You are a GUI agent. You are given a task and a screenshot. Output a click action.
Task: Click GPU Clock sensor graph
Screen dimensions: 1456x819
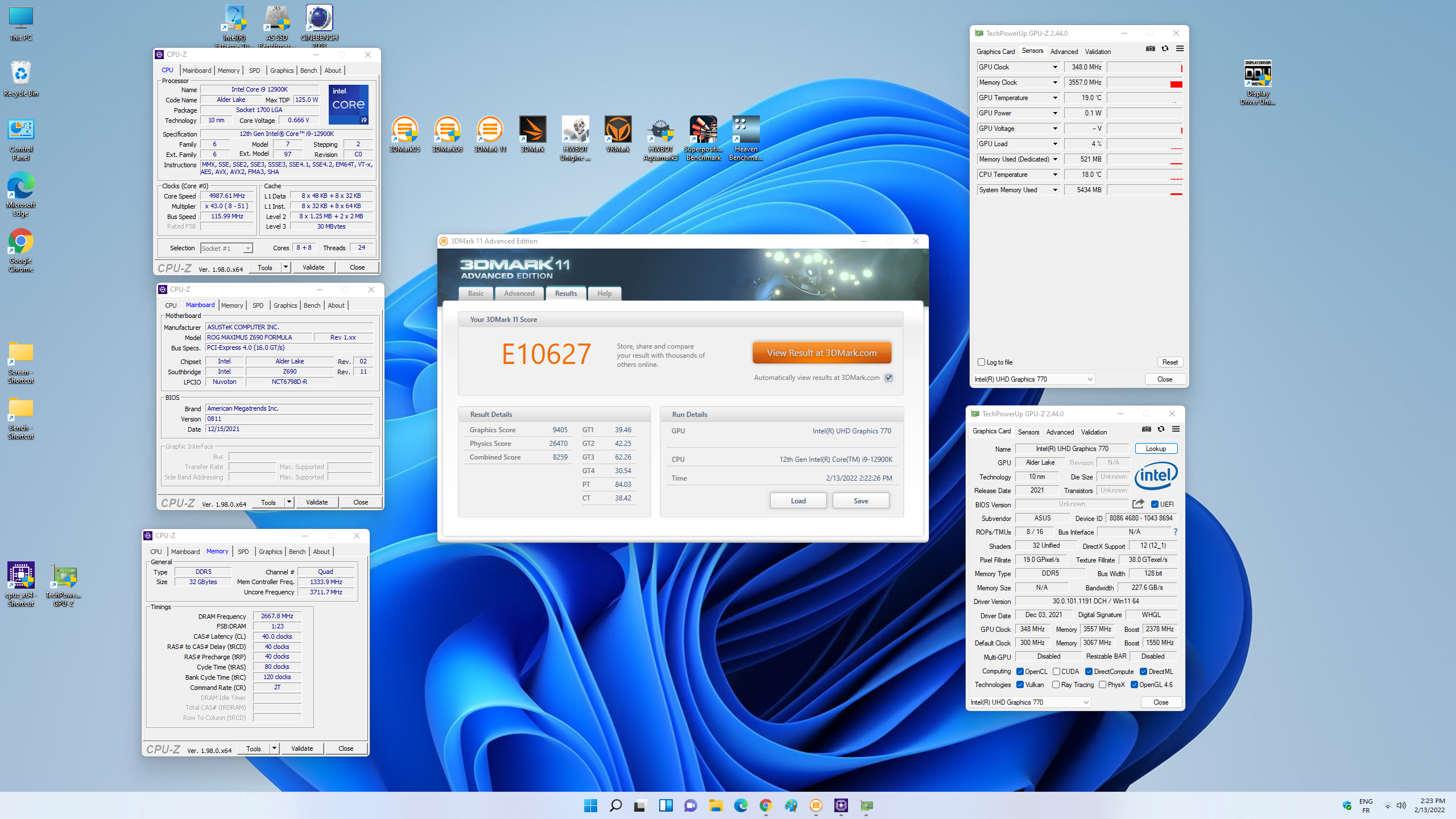[x=1144, y=67]
